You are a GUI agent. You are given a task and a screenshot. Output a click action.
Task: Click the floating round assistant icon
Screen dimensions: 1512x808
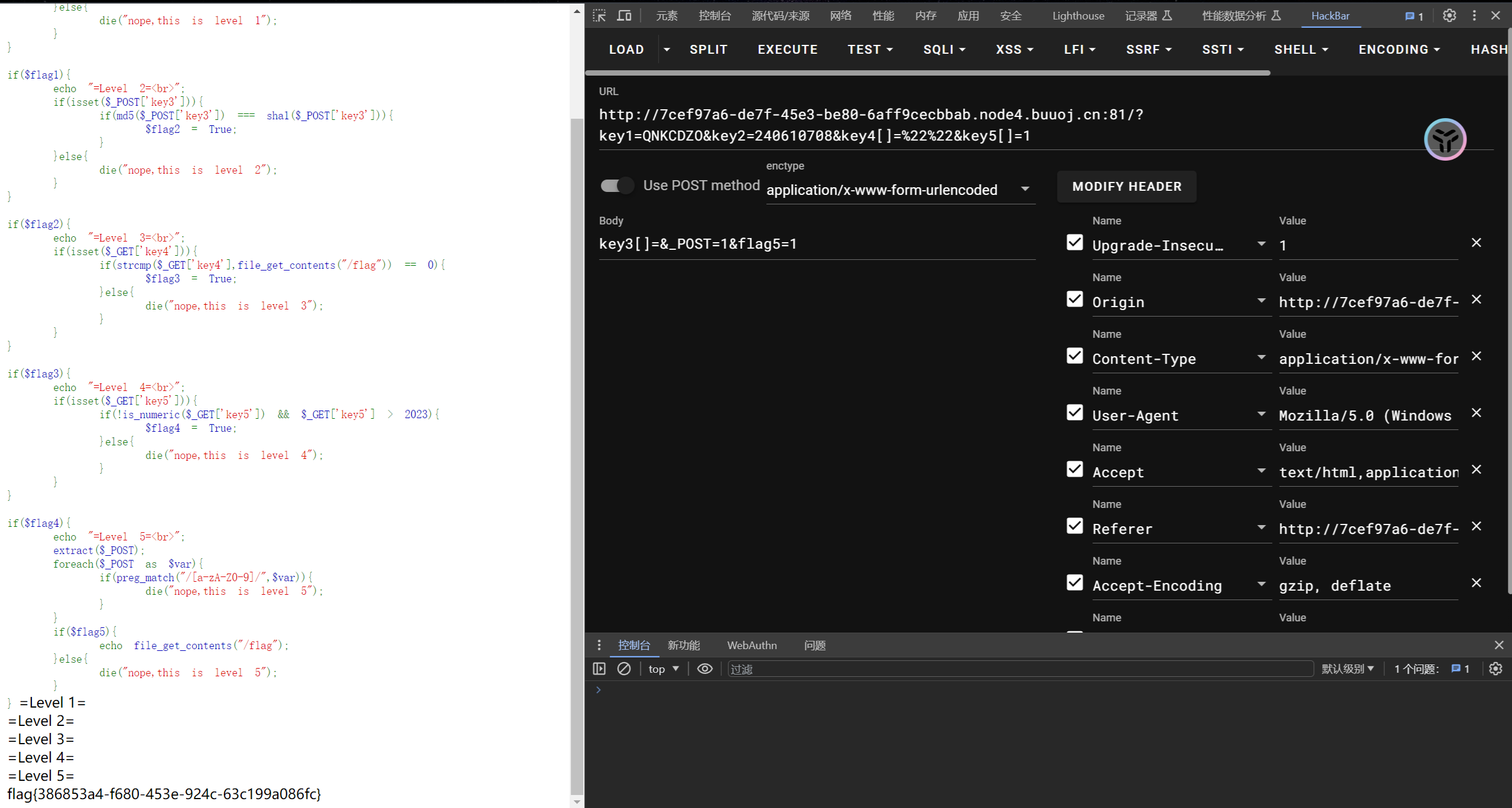[1445, 140]
